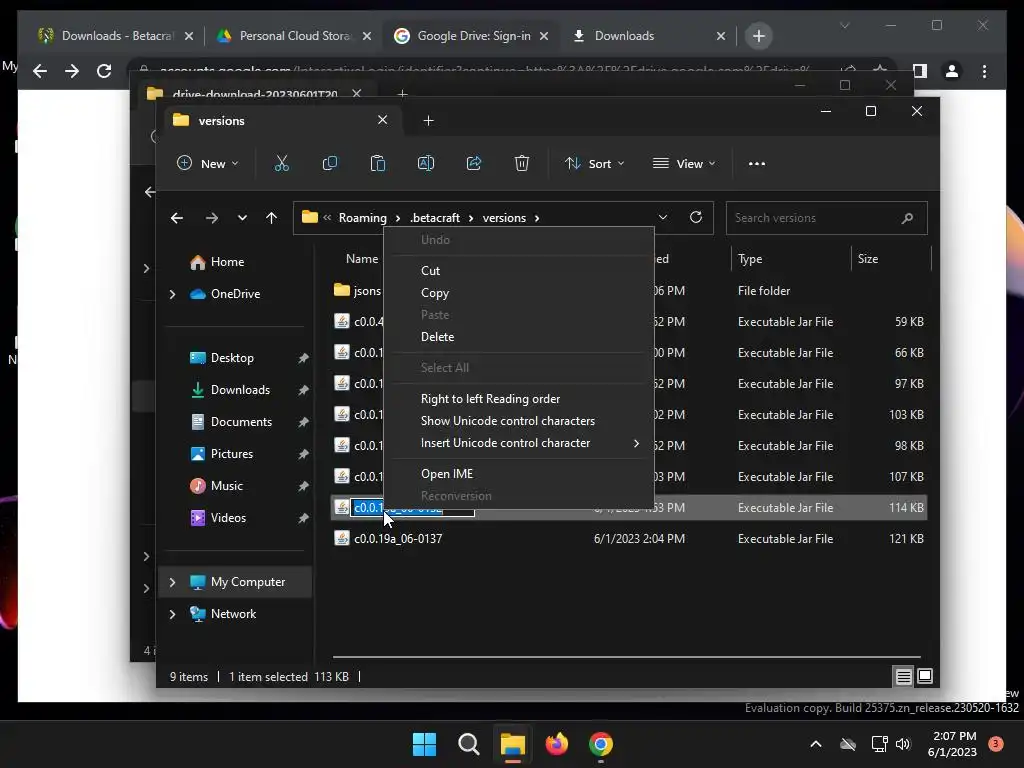Click the Delete trash icon in toolbar

[x=521, y=163]
